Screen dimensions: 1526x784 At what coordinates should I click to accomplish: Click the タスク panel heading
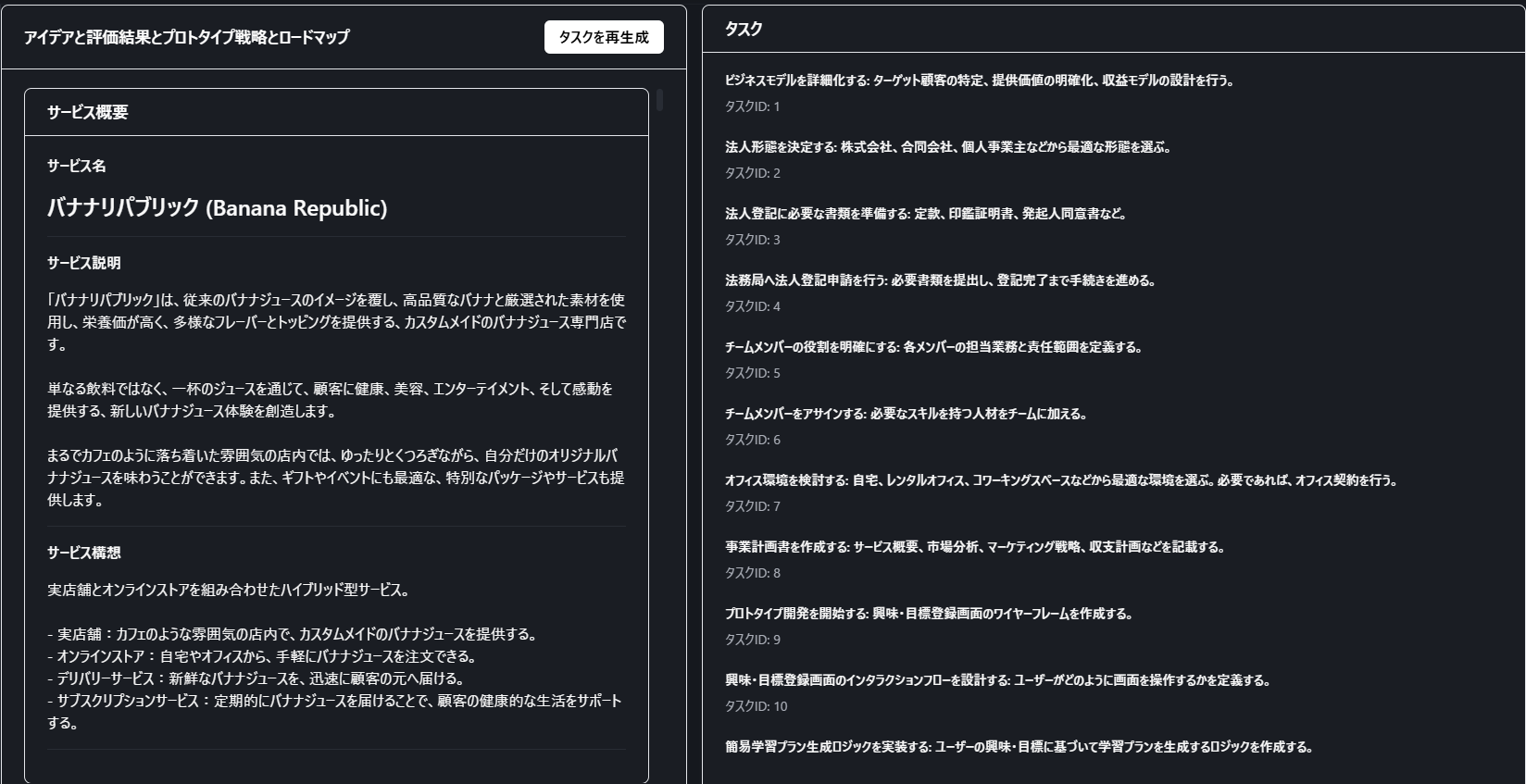click(744, 29)
